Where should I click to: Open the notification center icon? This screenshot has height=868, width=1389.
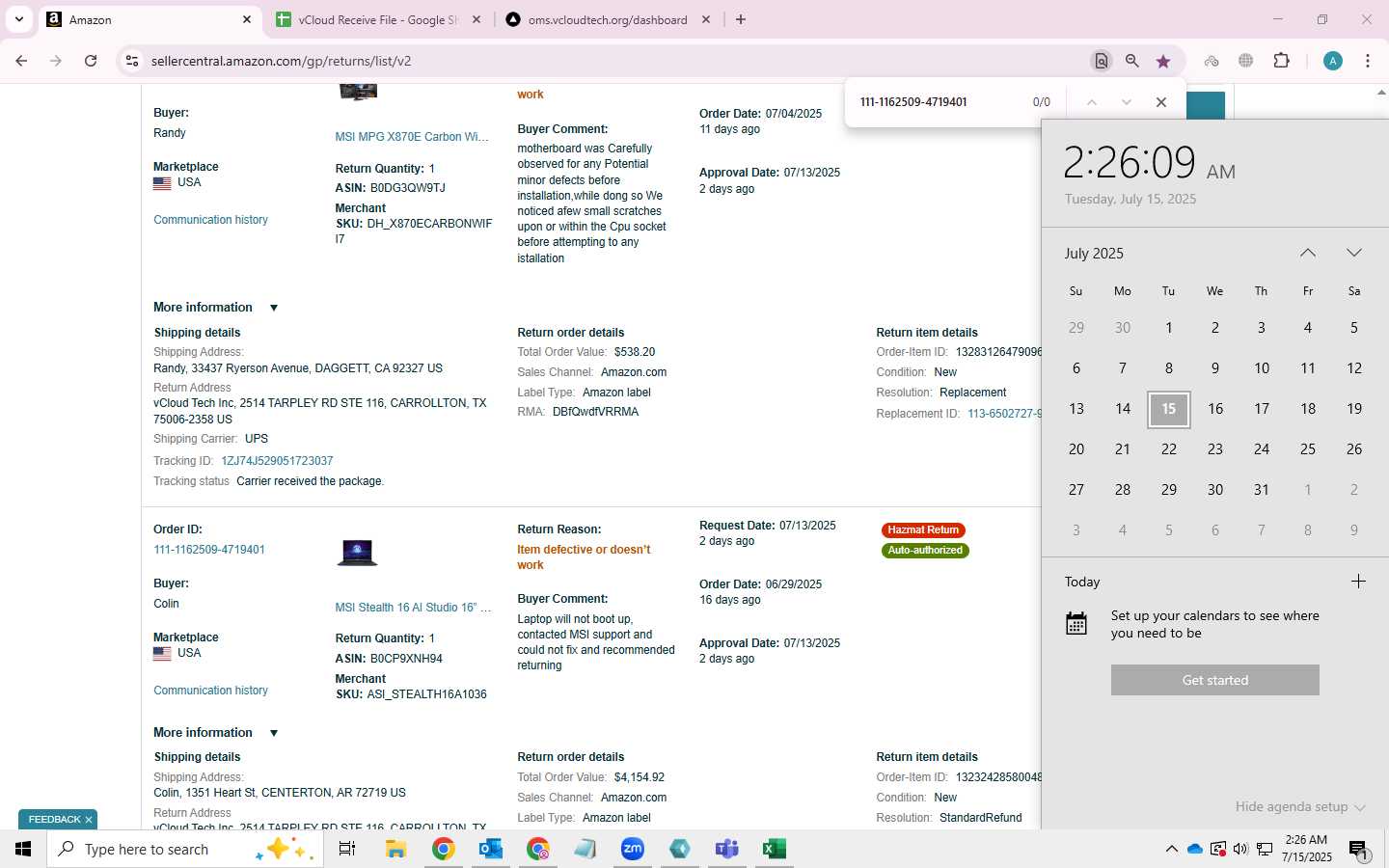(1360, 850)
